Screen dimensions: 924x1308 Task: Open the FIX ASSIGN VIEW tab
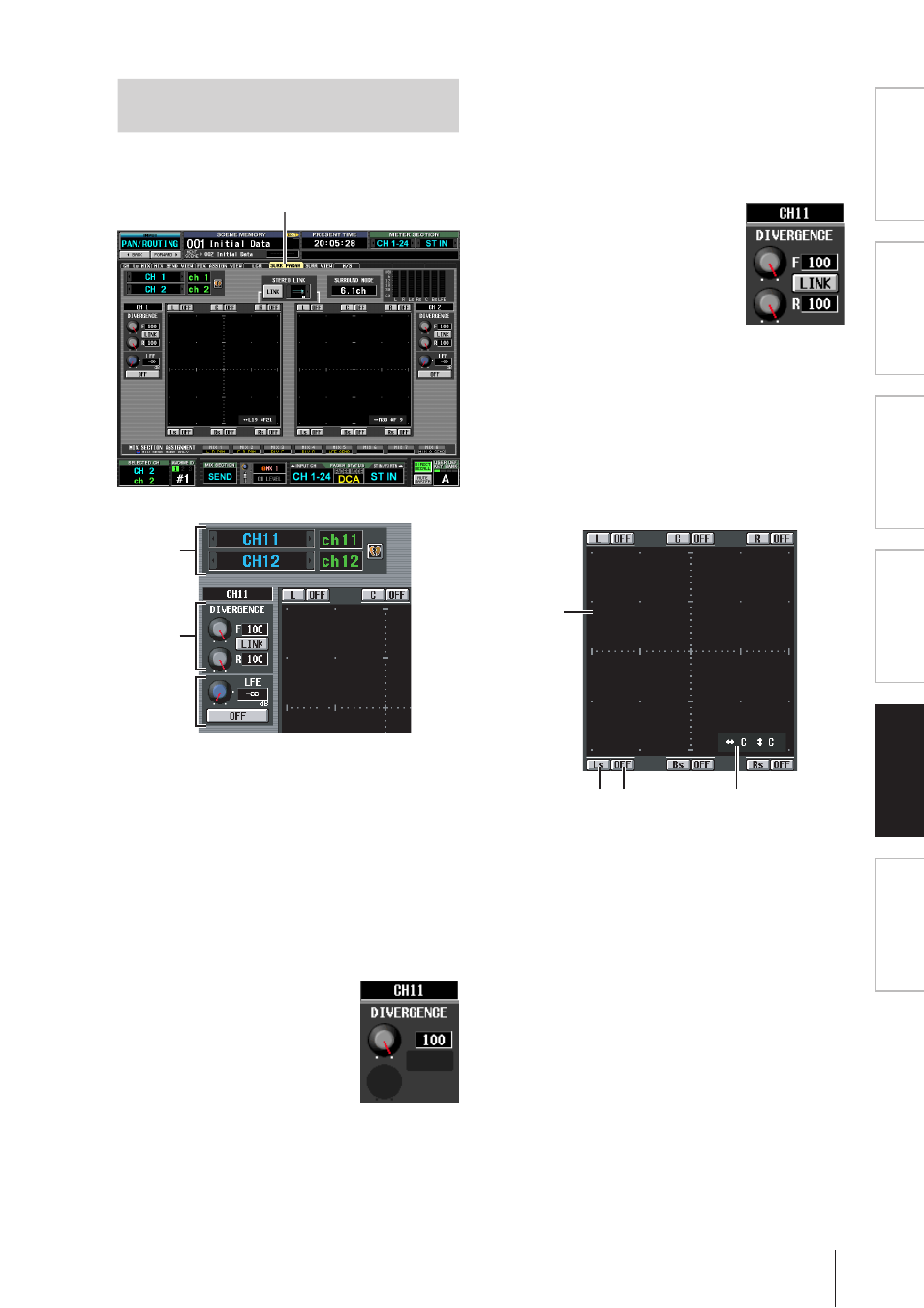pyautogui.click(x=219, y=265)
